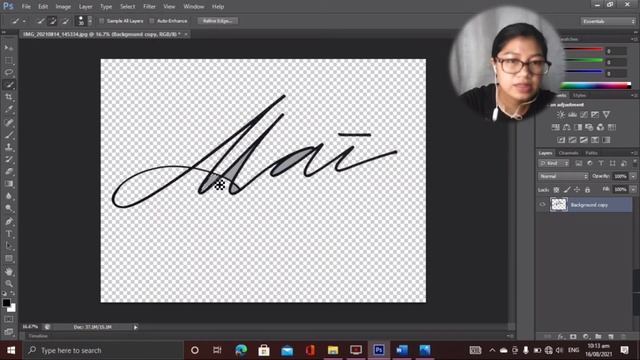
Task: Select the Rectangular Marquee tool
Action: [9, 60]
